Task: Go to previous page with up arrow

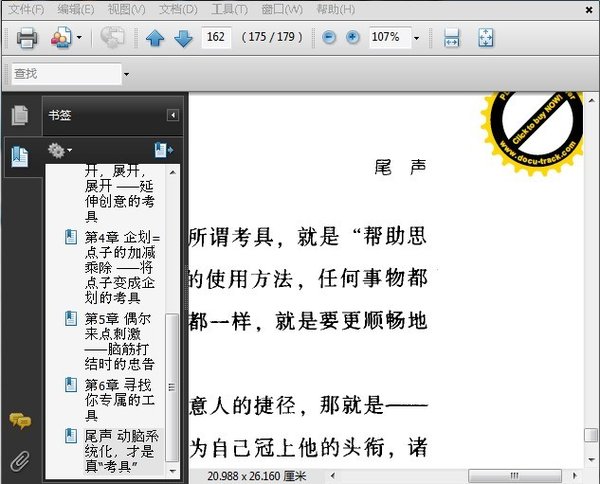Action: [x=155, y=38]
